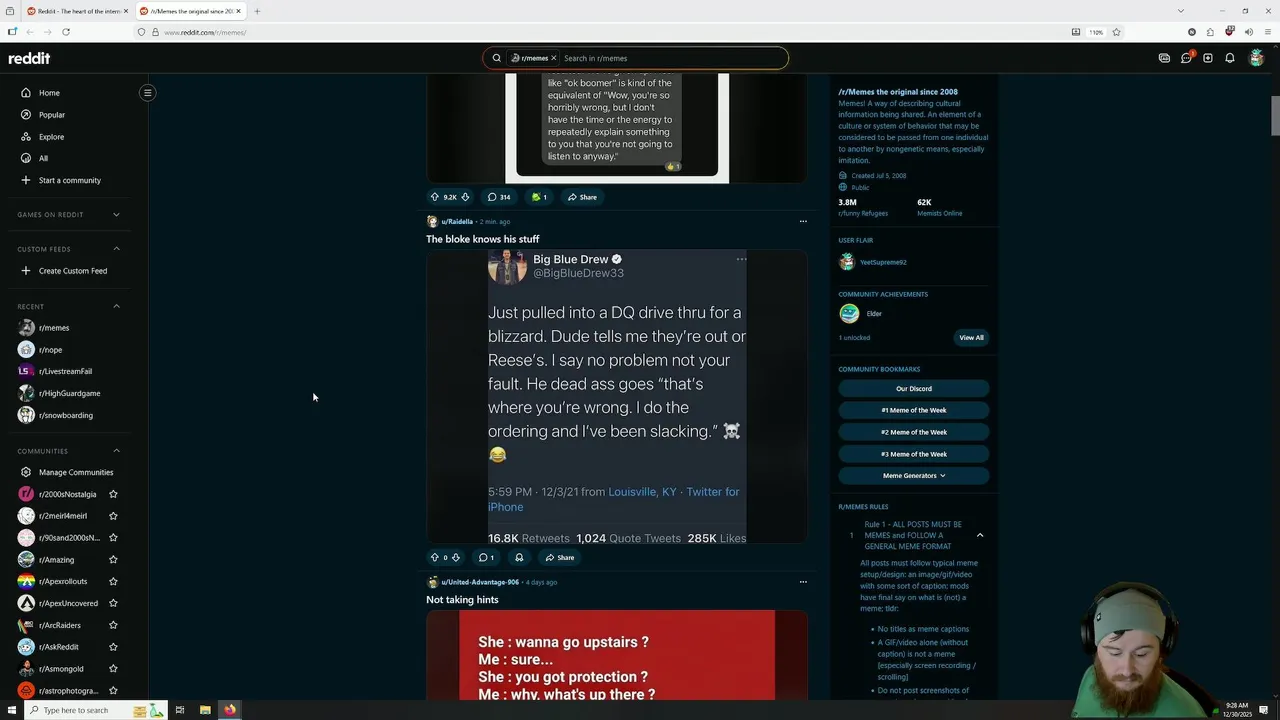Viewport: 1280px width, 720px height.
Task: Favorite r/2000sNostalgia with star
Action: pyautogui.click(x=113, y=494)
